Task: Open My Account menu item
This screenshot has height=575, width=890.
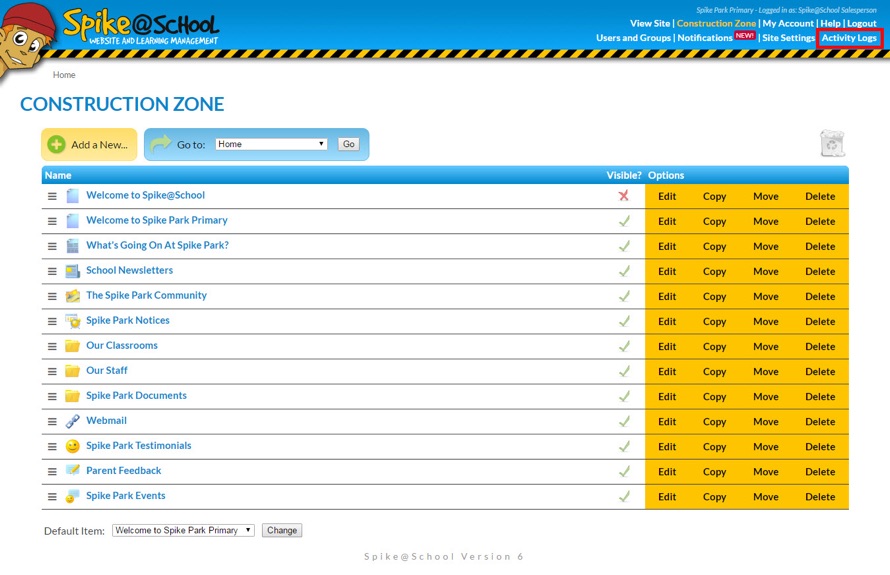Action: coord(788,23)
